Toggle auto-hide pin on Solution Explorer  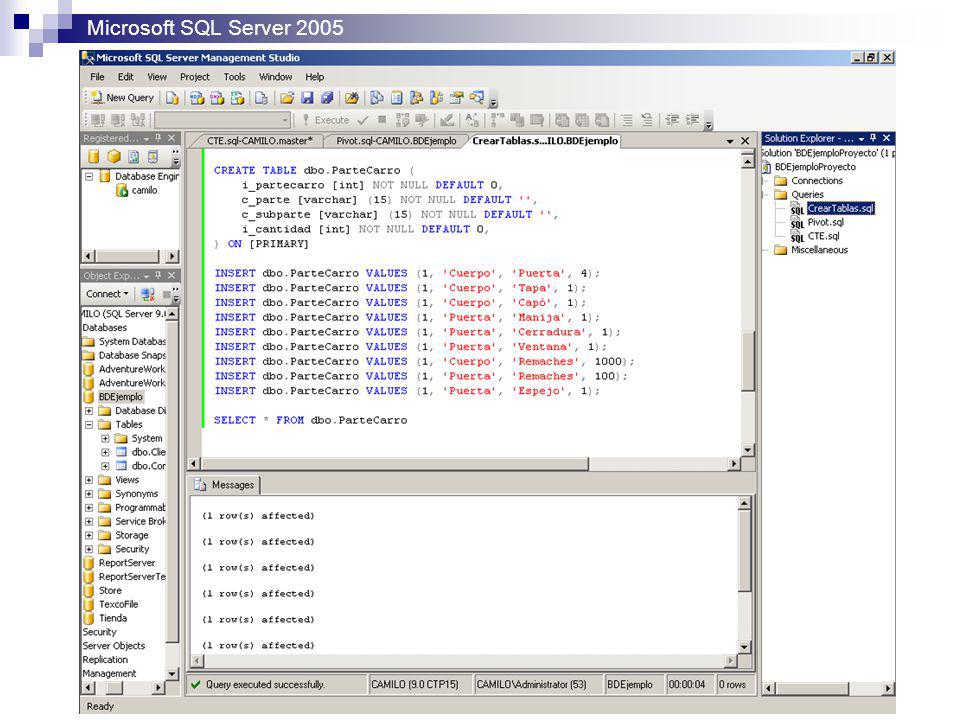coord(873,138)
